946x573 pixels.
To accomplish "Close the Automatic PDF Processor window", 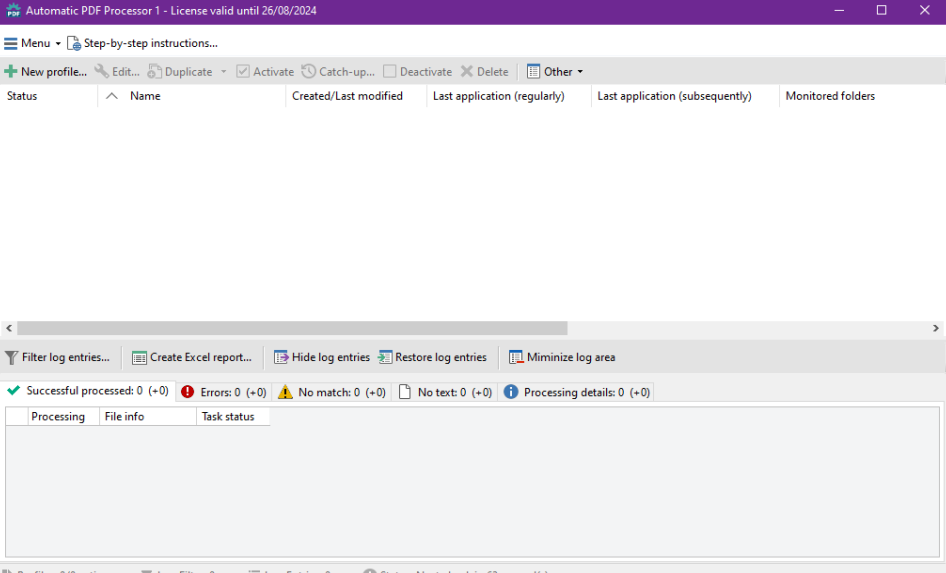I will pyautogui.click(x=924, y=11).
